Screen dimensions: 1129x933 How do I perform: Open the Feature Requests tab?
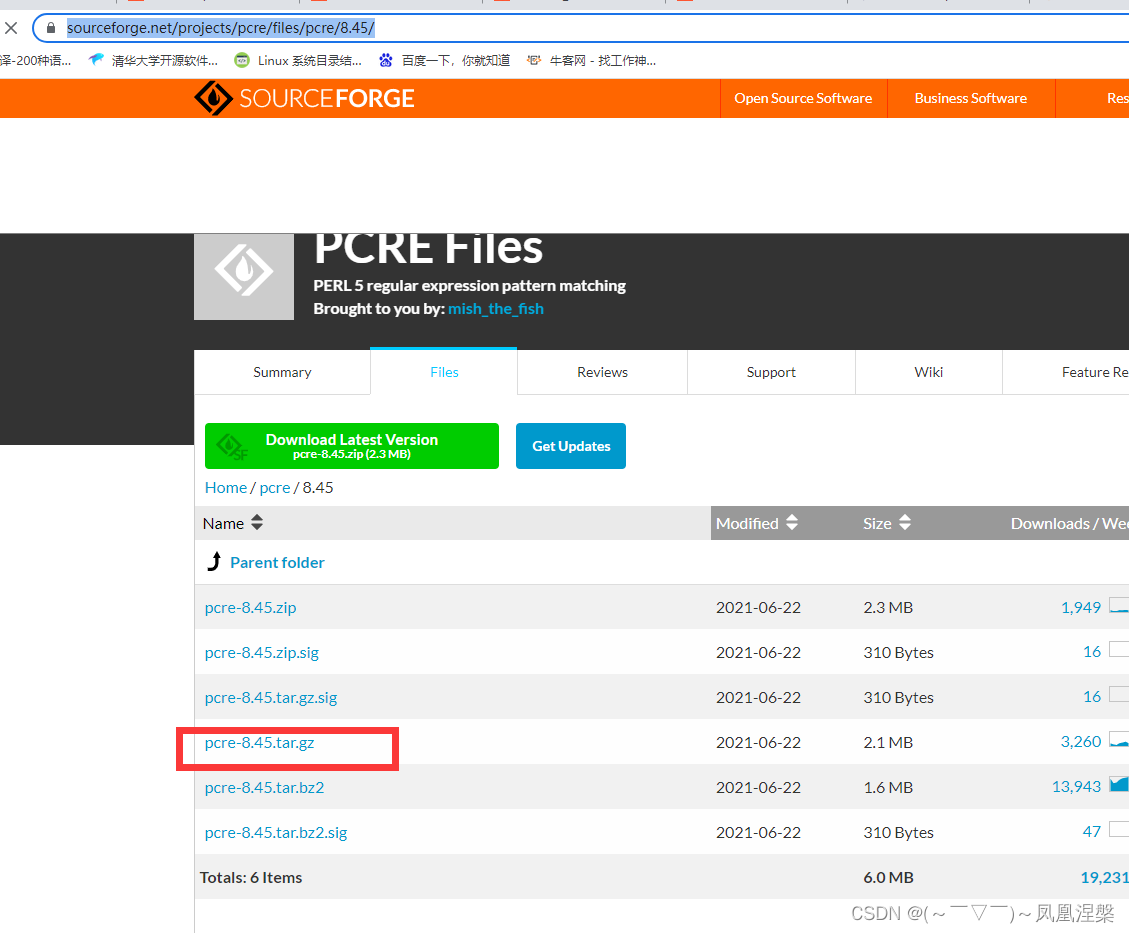(x=1067, y=372)
